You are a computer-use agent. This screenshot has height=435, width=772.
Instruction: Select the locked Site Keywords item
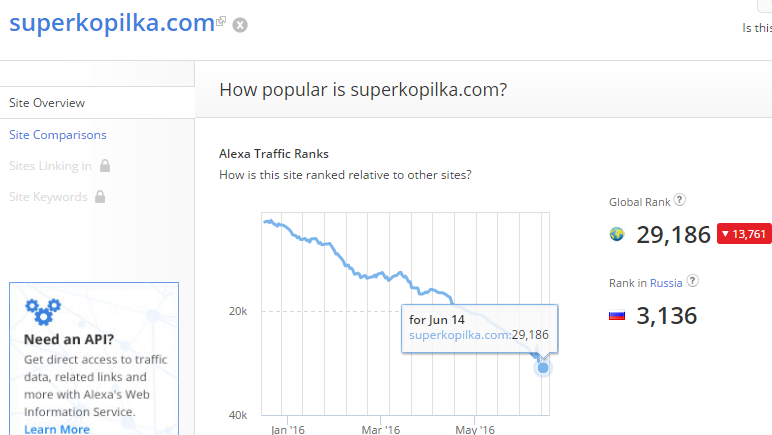[x=48, y=197]
